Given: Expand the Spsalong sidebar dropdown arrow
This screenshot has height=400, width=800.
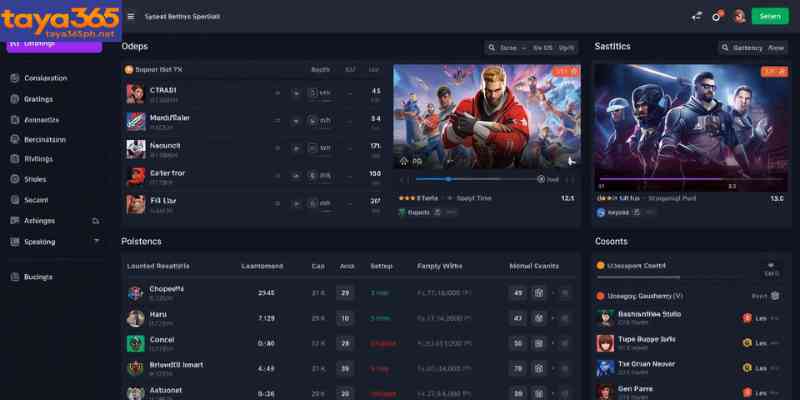Looking at the screenshot, I should [96, 241].
